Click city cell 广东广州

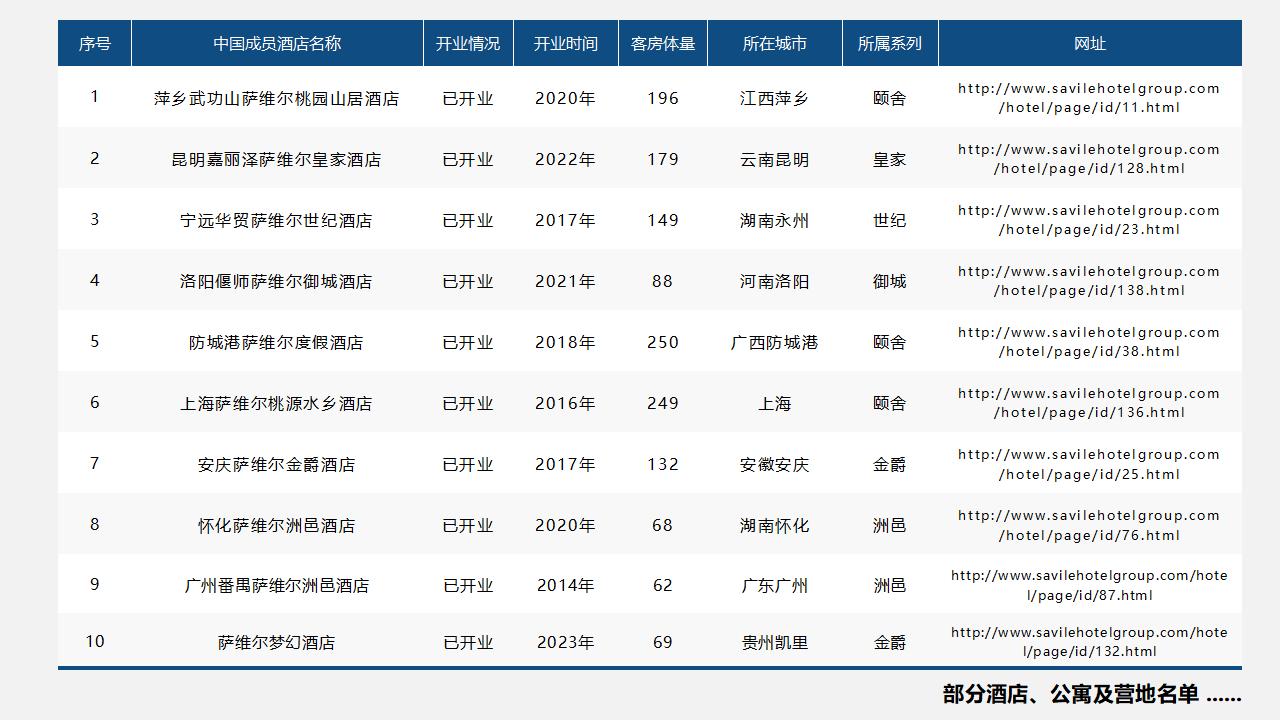[775, 586]
